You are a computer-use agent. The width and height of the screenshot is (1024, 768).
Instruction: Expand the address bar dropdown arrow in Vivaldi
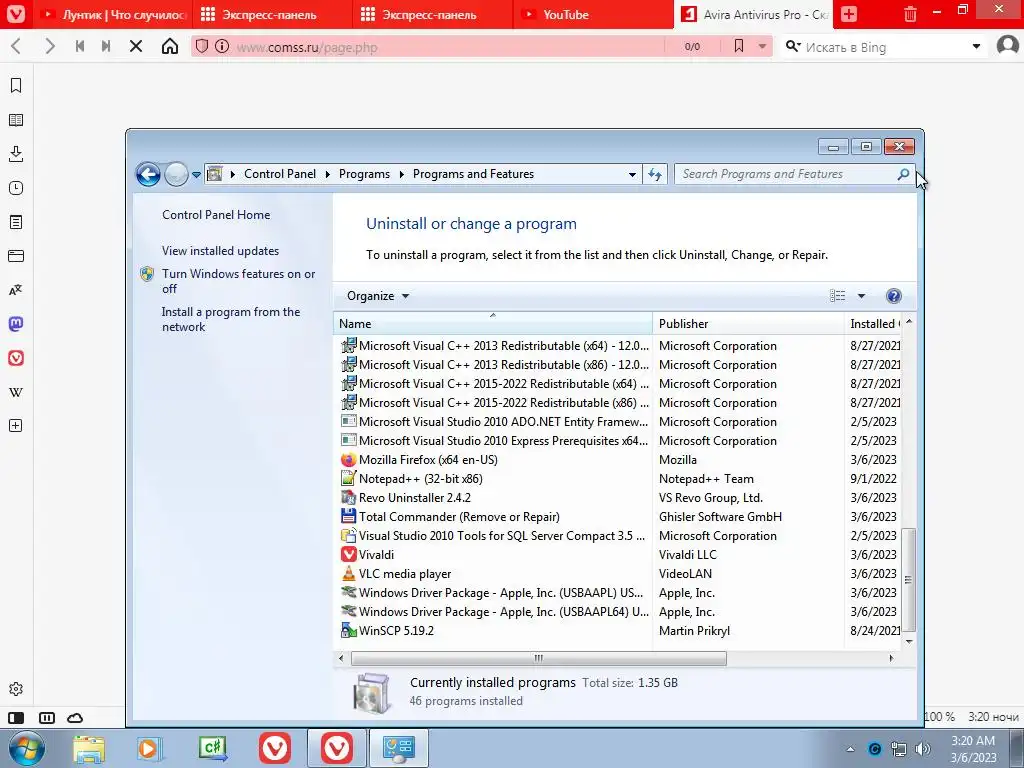click(x=762, y=46)
